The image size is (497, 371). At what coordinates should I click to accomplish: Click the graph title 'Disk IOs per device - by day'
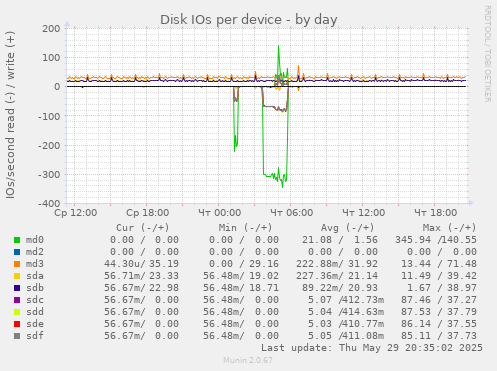pos(249,20)
